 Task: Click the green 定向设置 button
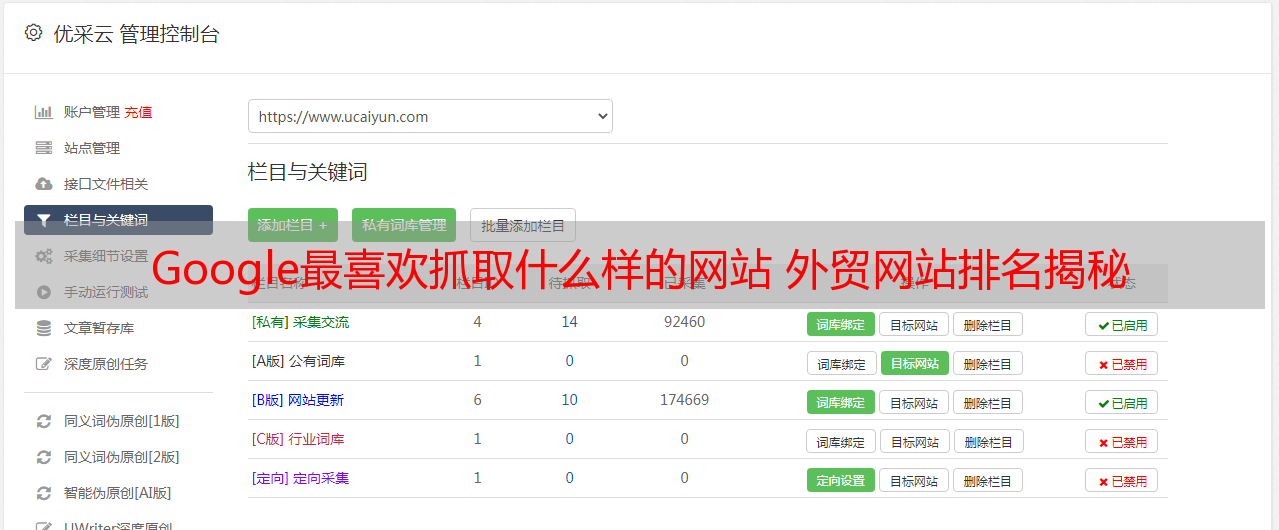pos(841,480)
